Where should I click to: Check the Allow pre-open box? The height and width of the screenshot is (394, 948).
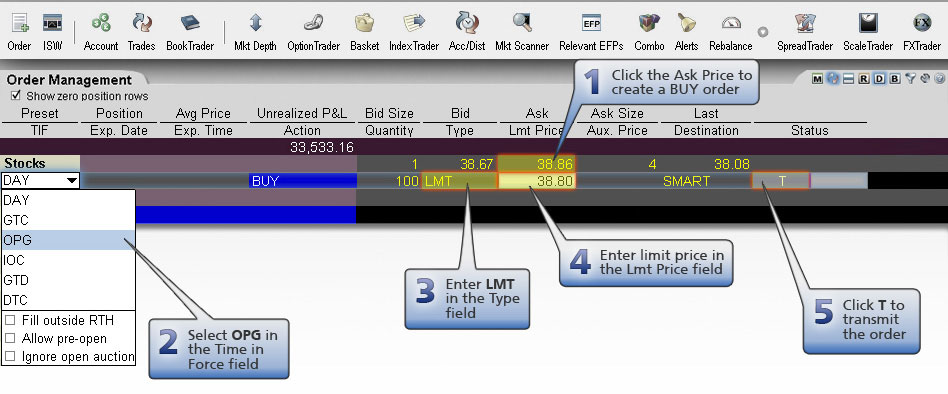click(10, 338)
